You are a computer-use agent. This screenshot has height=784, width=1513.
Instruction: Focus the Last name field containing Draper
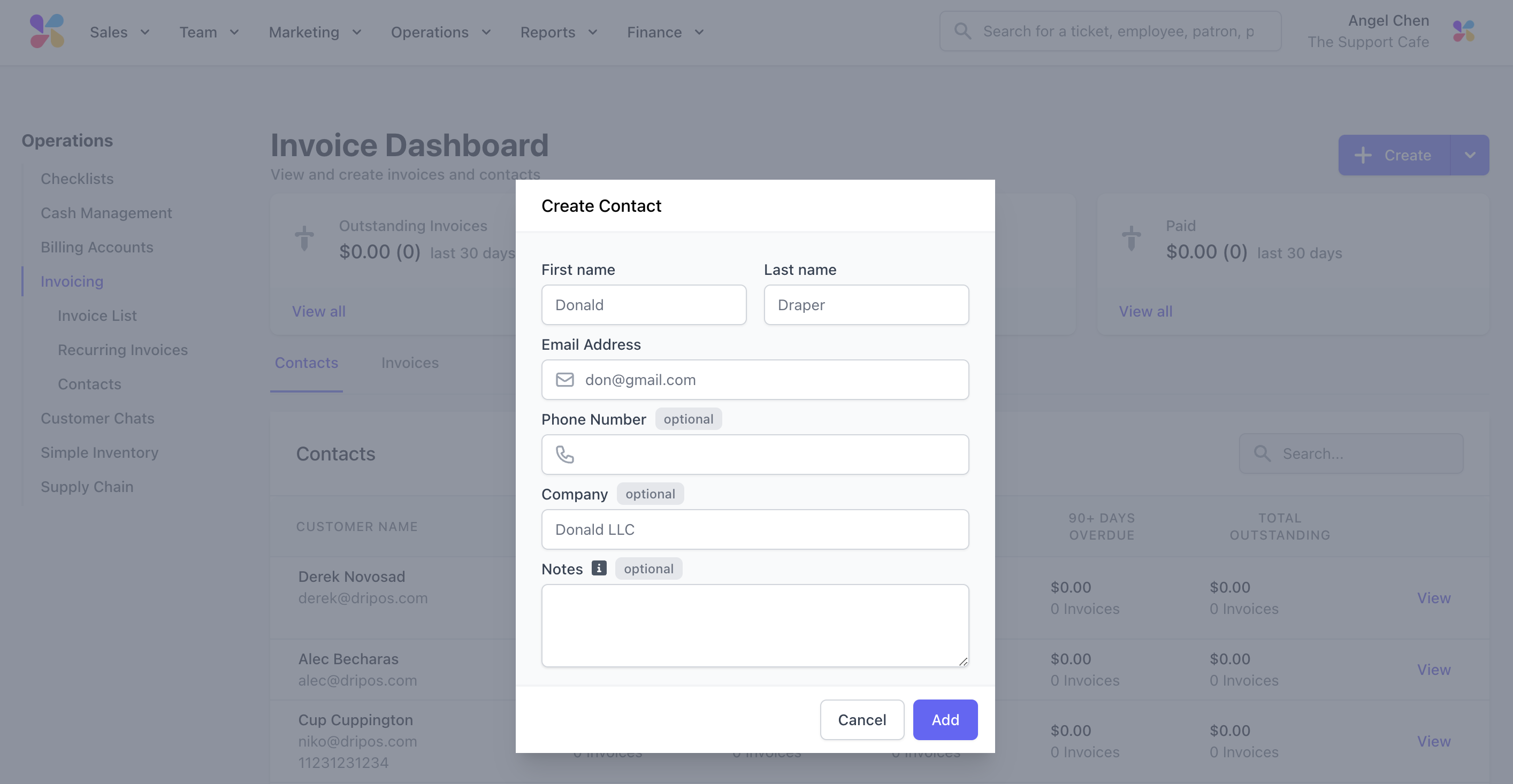(866, 305)
